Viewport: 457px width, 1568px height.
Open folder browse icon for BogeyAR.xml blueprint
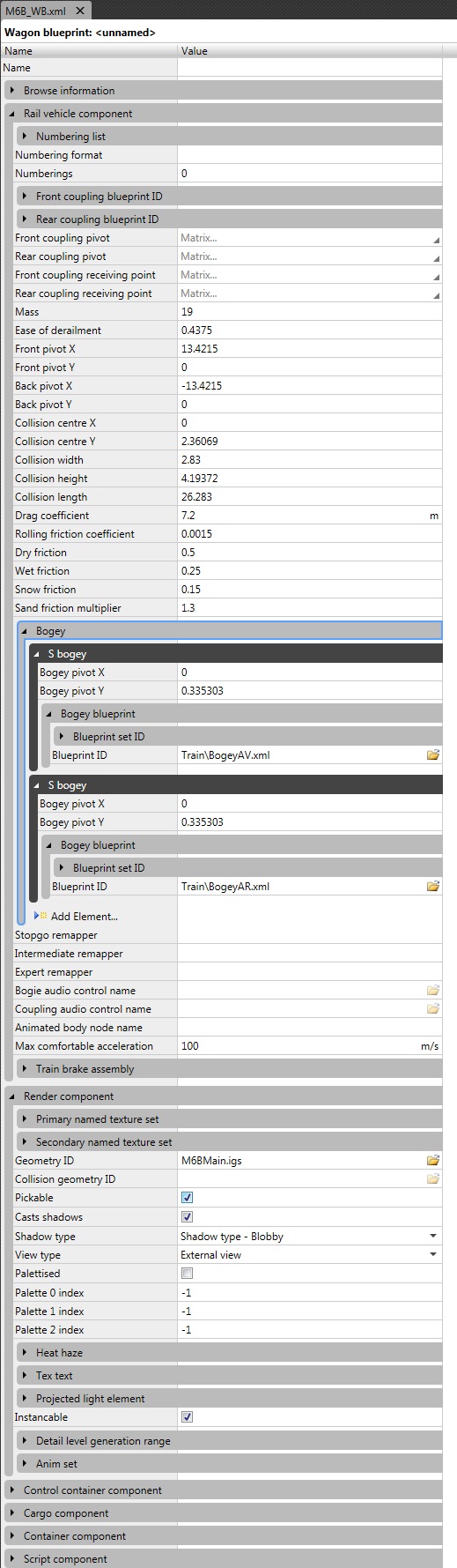click(432, 887)
